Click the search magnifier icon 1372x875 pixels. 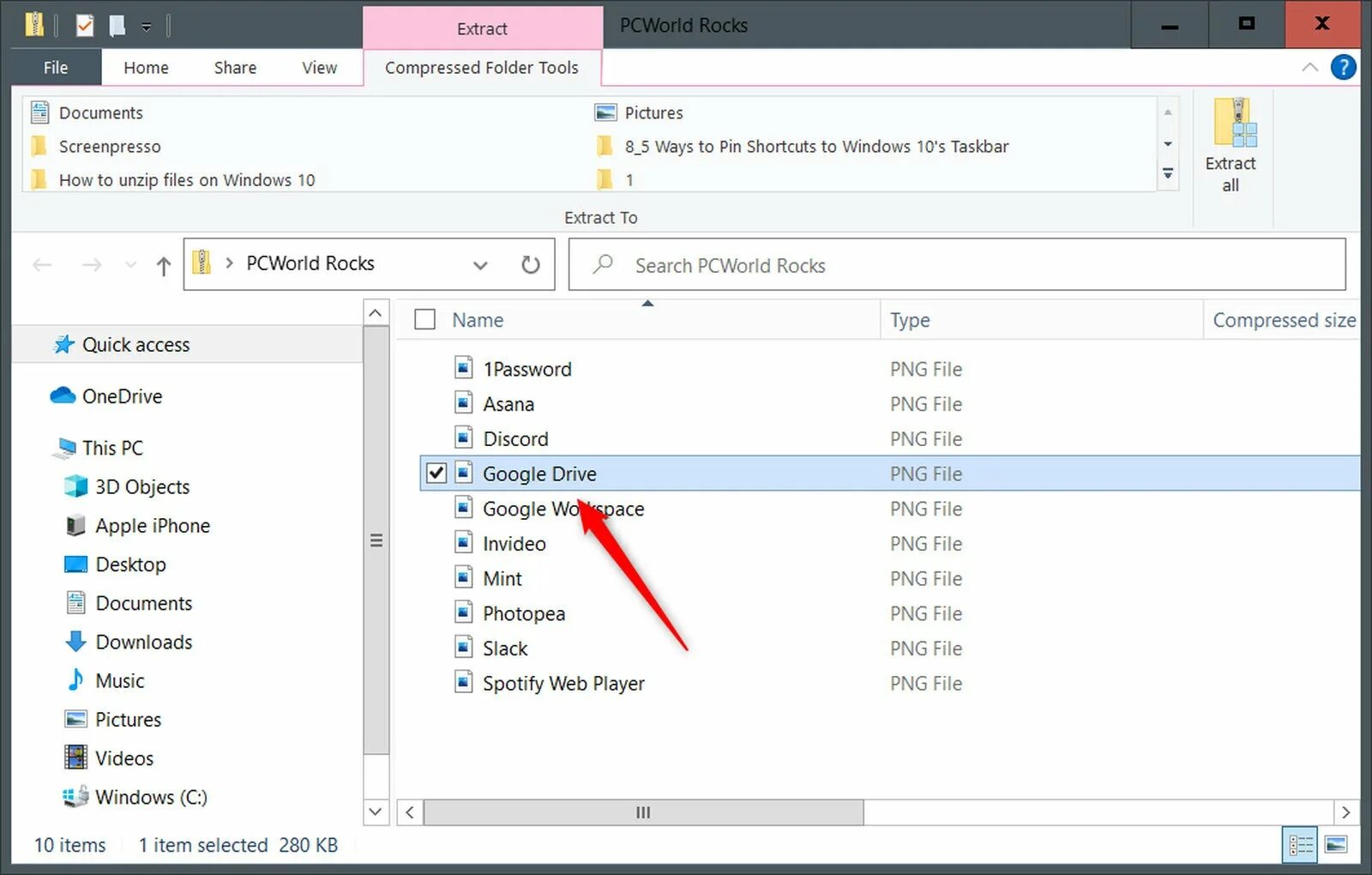(x=603, y=264)
